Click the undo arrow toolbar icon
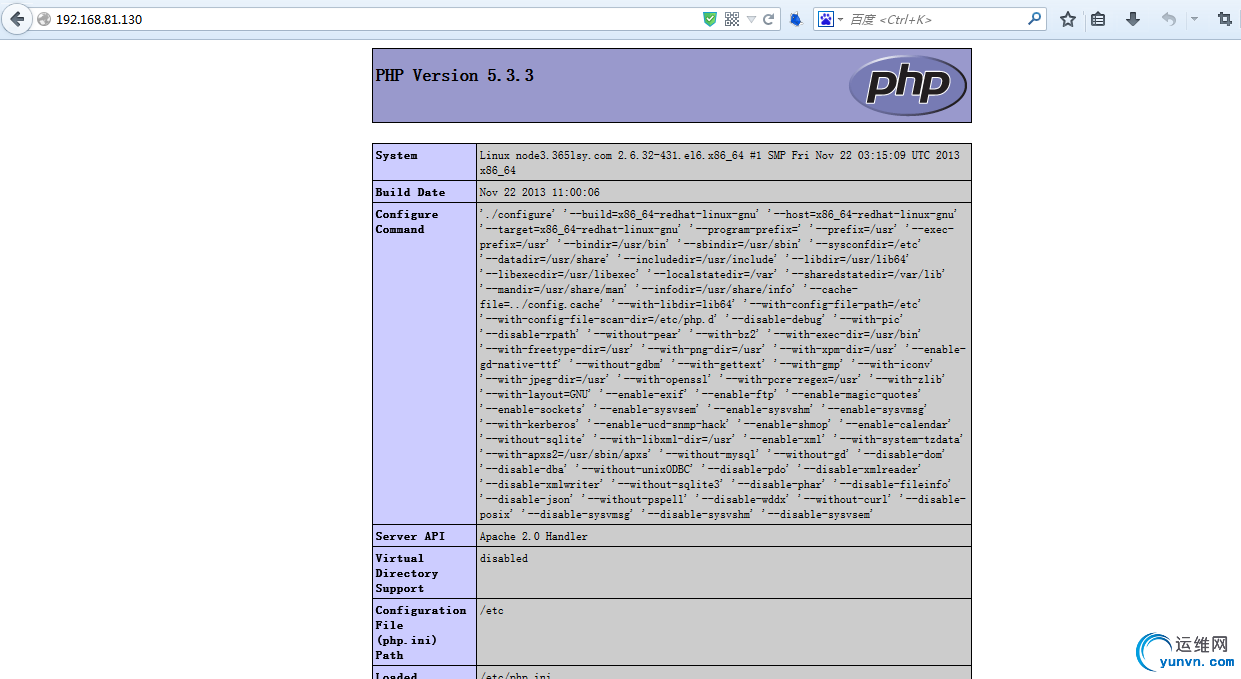This screenshot has height=679, width=1241. pyautogui.click(x=1169, y=19)
